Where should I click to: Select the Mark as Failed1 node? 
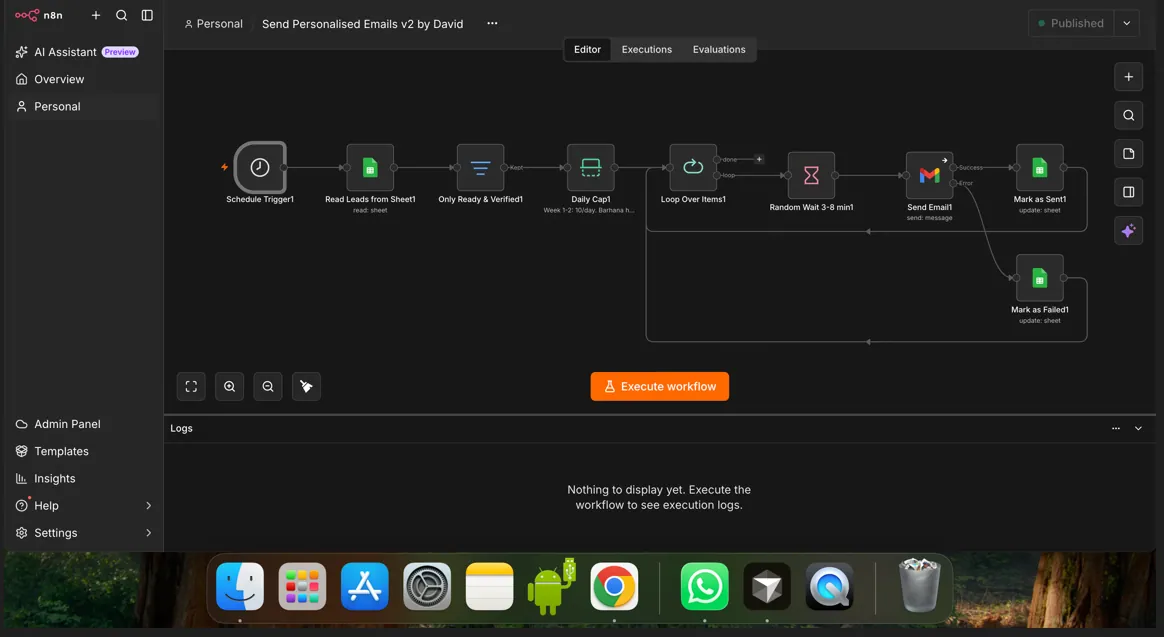[1039, 278]
